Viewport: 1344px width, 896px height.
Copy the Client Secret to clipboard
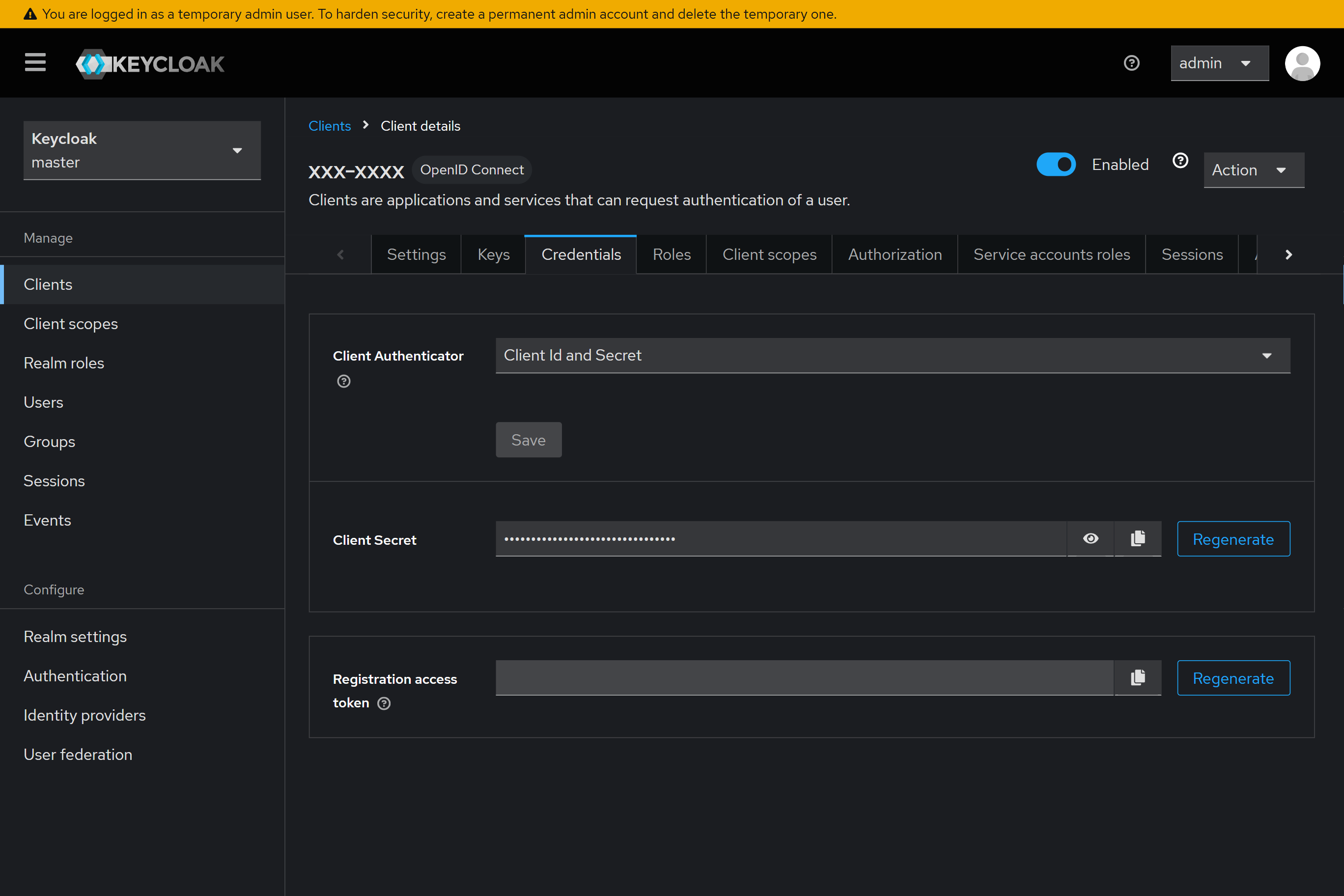click(x=1138, y=538)
